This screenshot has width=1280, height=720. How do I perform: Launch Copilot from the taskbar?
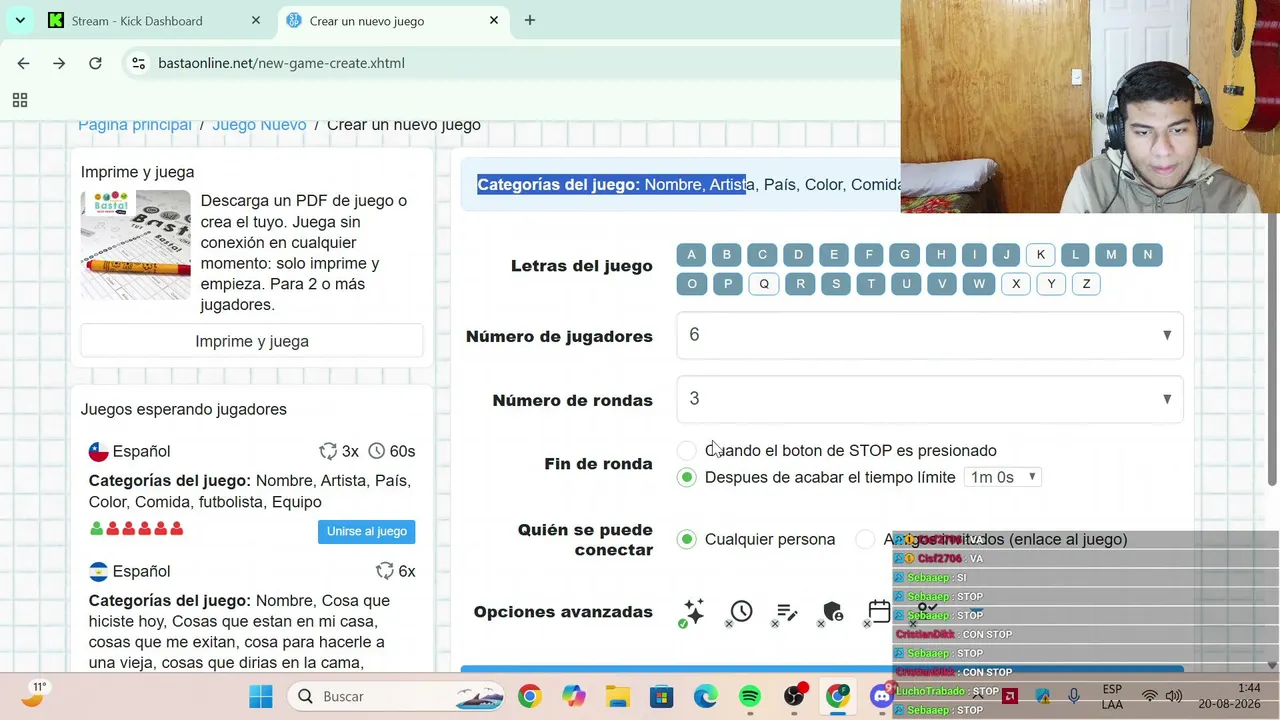(573, 696)
